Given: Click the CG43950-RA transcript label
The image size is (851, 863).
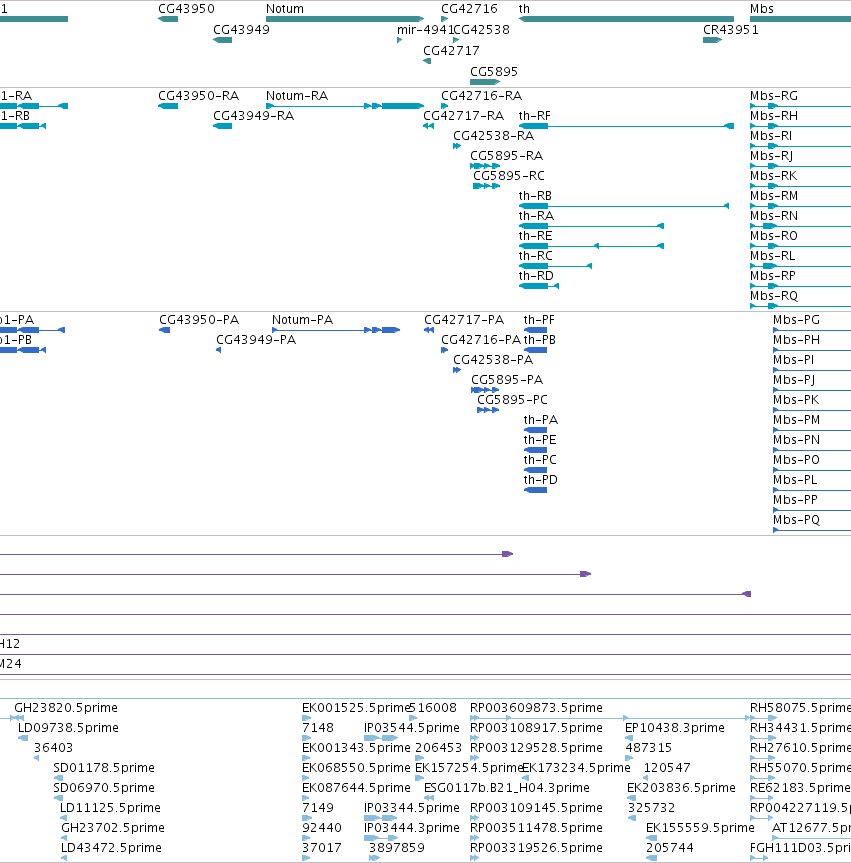Looking at the screenshot, I should coord(198,96).
